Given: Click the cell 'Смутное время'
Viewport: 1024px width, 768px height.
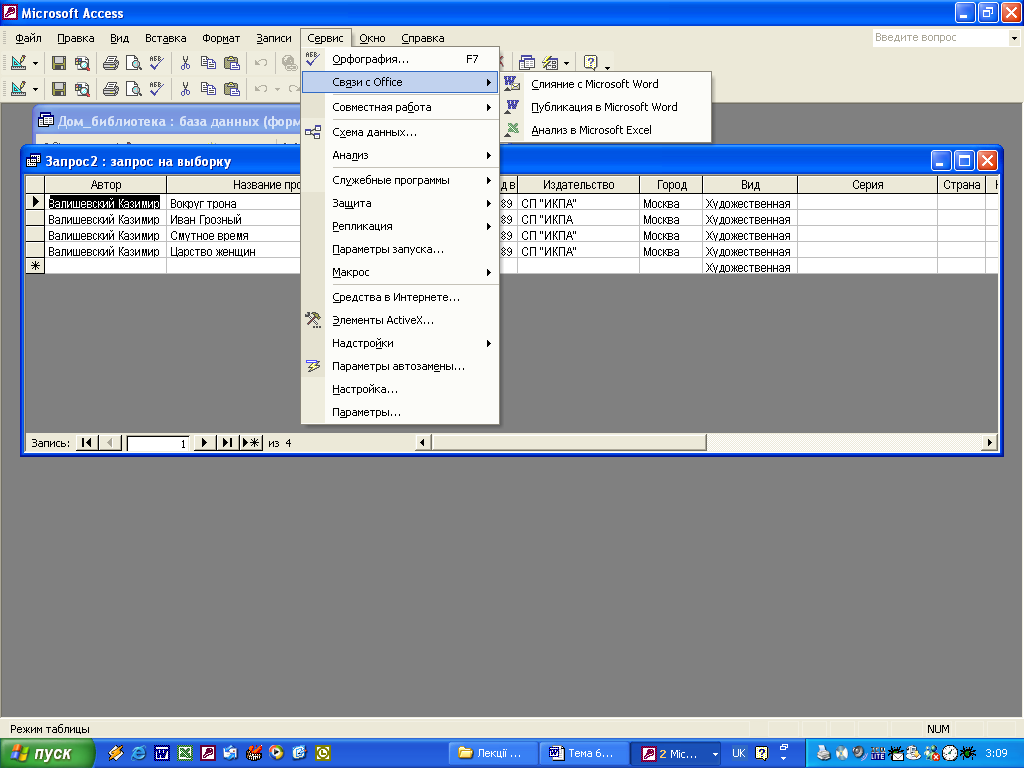Looking at the screenshot, I should [234, 235].
